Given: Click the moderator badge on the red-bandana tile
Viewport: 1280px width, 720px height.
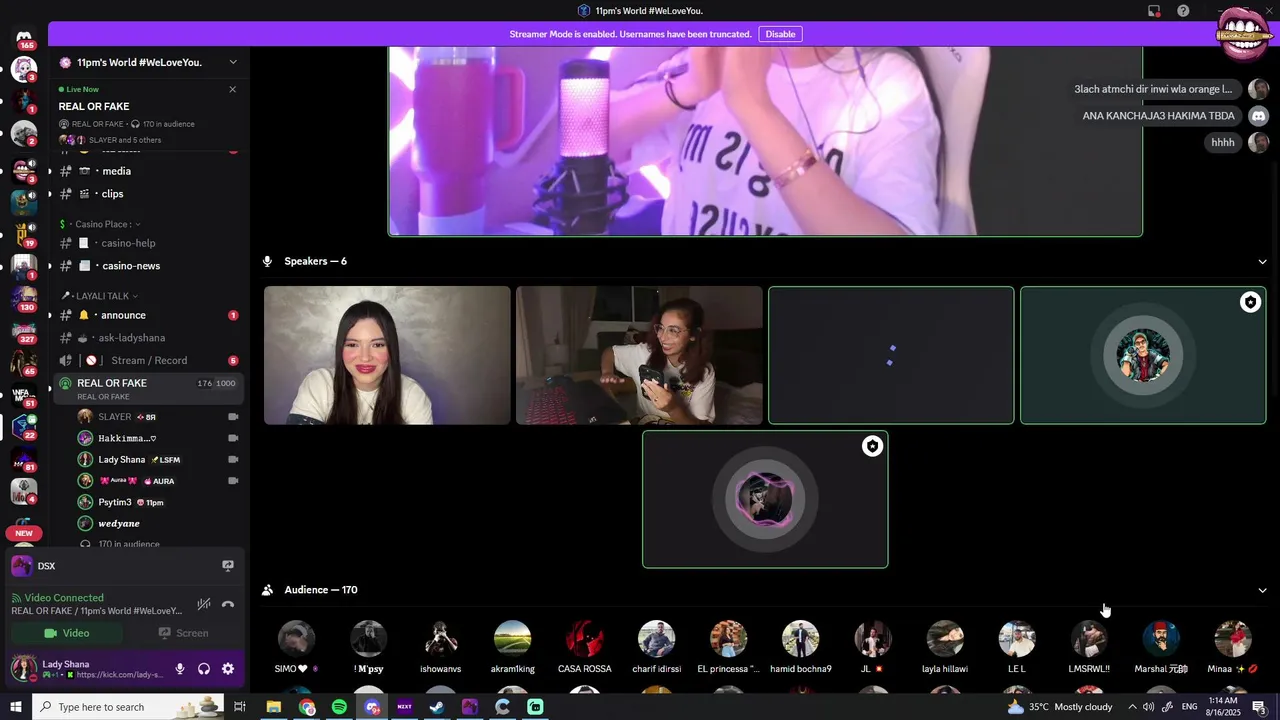Looking at the screenshot, I should pyautogui.click(x=1250, y=302).
